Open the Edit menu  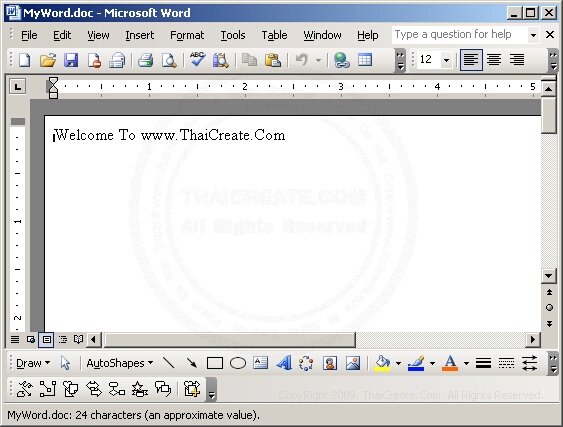62,35
